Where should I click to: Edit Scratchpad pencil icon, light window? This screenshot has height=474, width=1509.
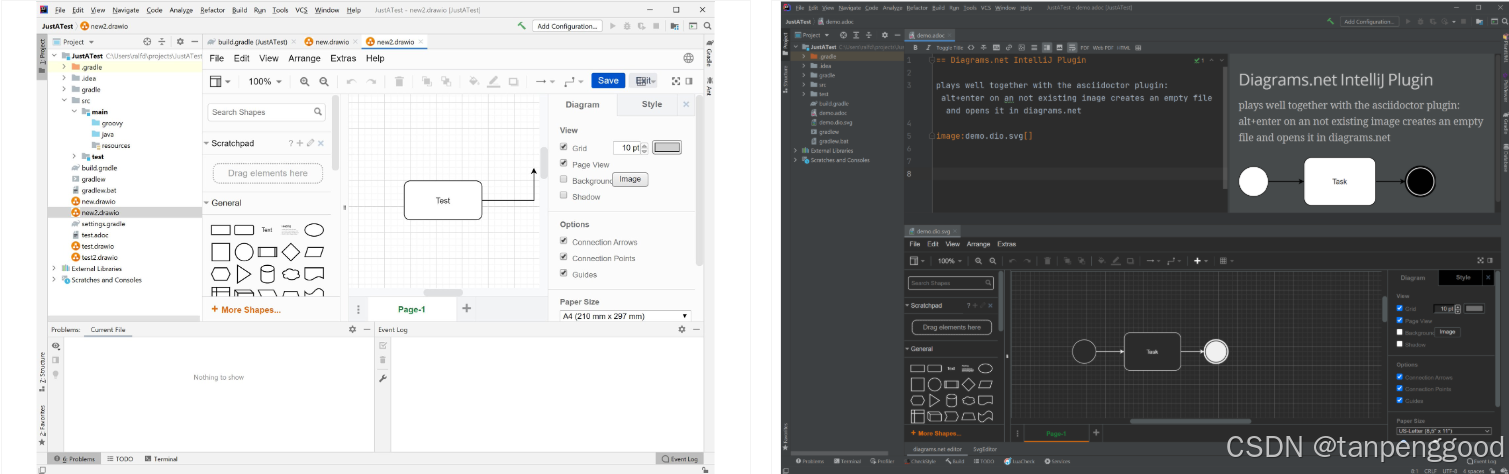pos(311,143)
